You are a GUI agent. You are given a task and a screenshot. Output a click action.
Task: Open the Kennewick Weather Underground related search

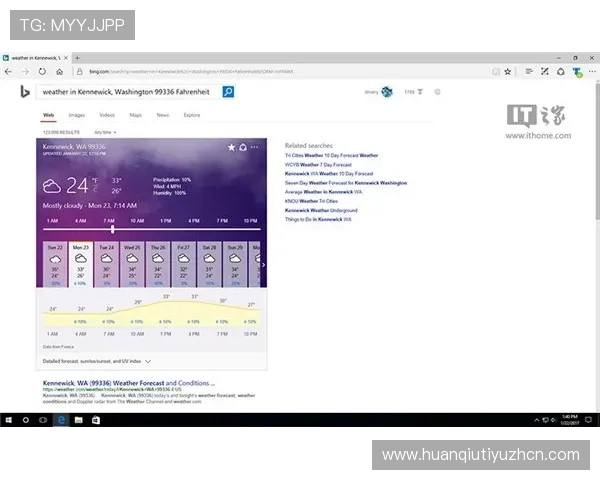click(321, 210)
